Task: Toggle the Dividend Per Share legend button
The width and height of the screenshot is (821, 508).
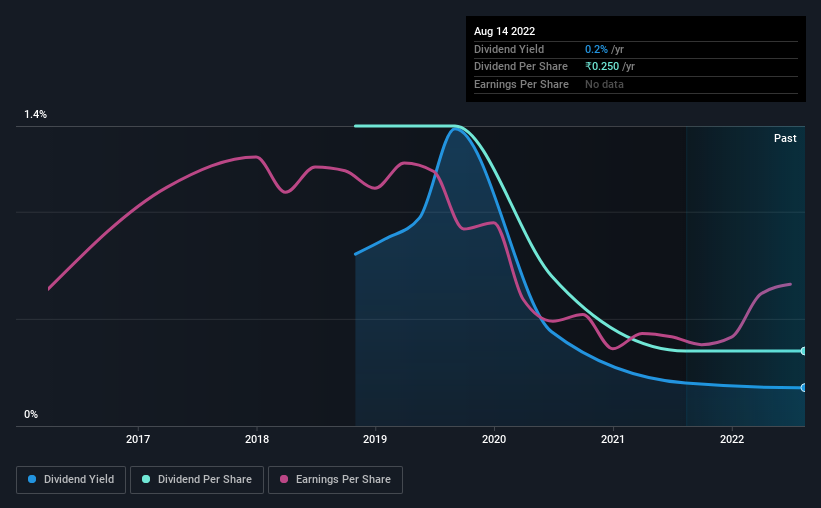Action: [197, 480]
